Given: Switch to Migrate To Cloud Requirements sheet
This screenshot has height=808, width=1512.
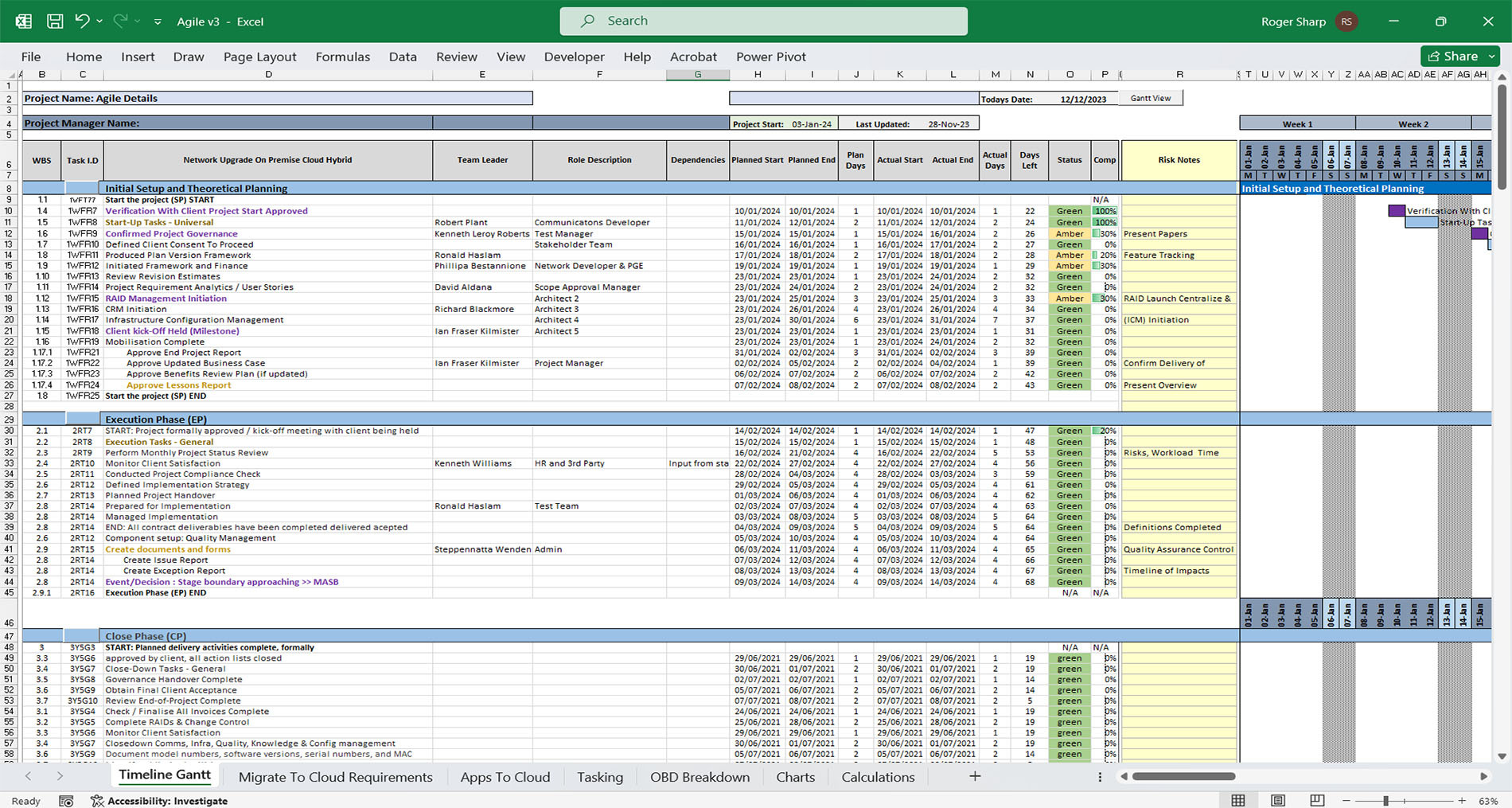Looking at the screenshot, I should (335, 777).
